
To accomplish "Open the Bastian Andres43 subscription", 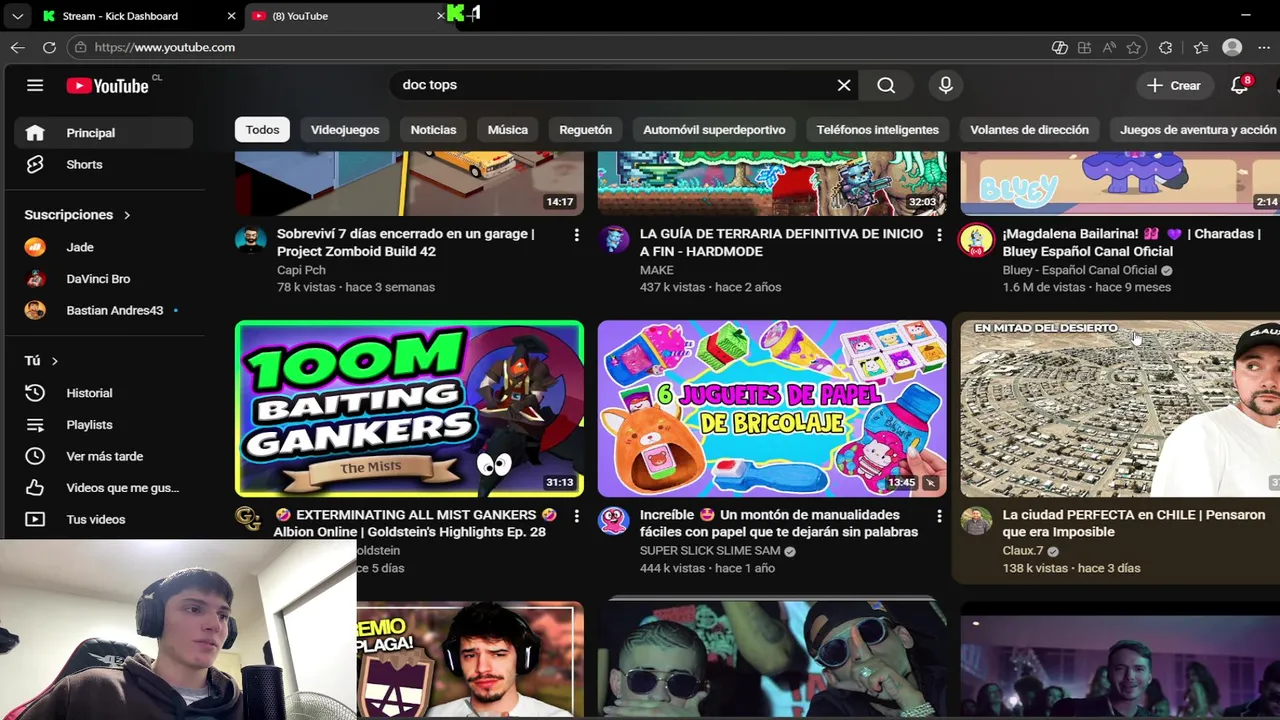I will click(x=103, y=310).
